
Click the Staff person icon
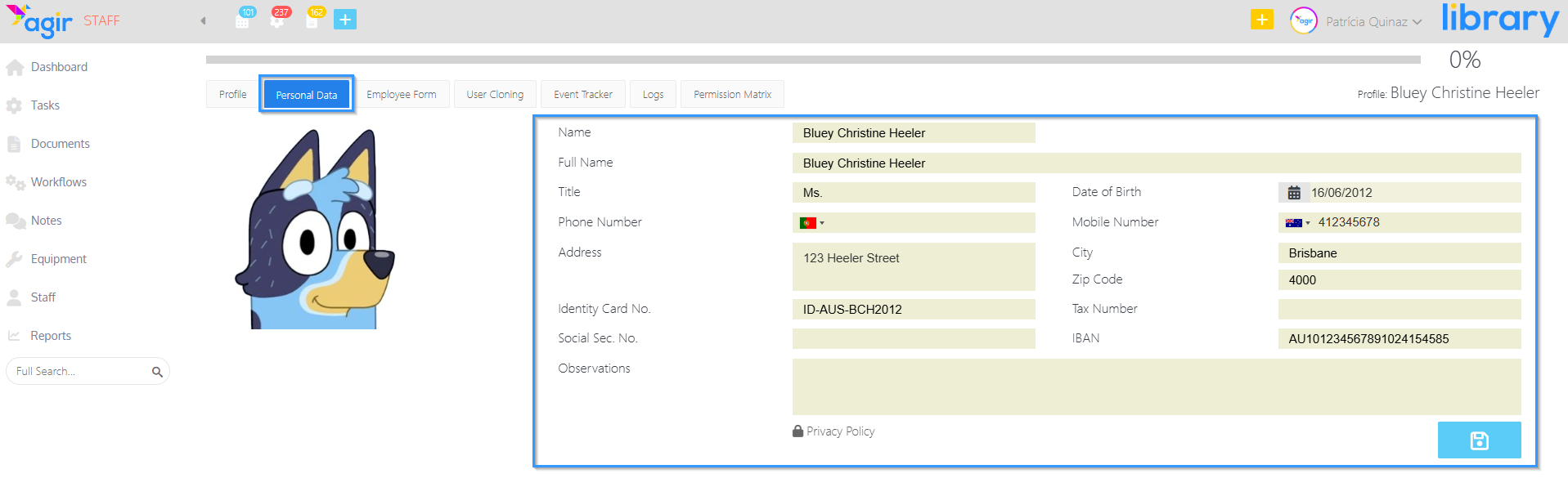click(14, 298)
